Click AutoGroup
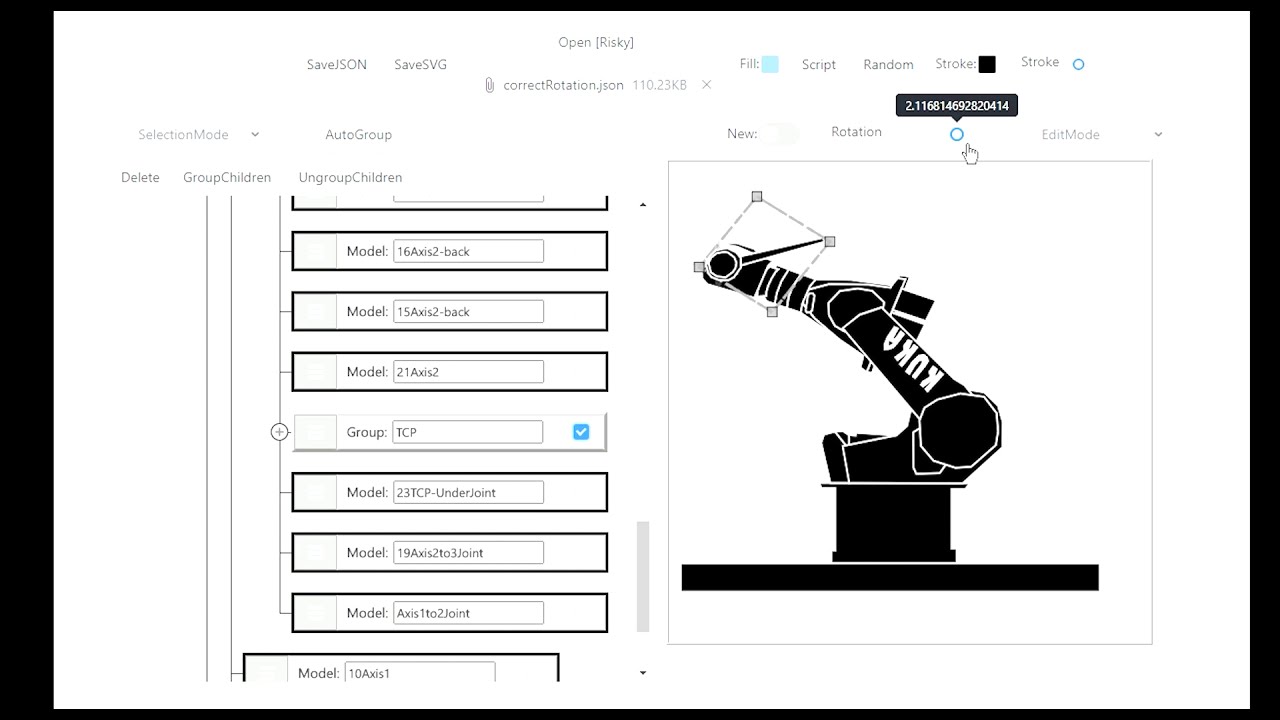The image size is (1280, 720). click(x=358, y=134)
